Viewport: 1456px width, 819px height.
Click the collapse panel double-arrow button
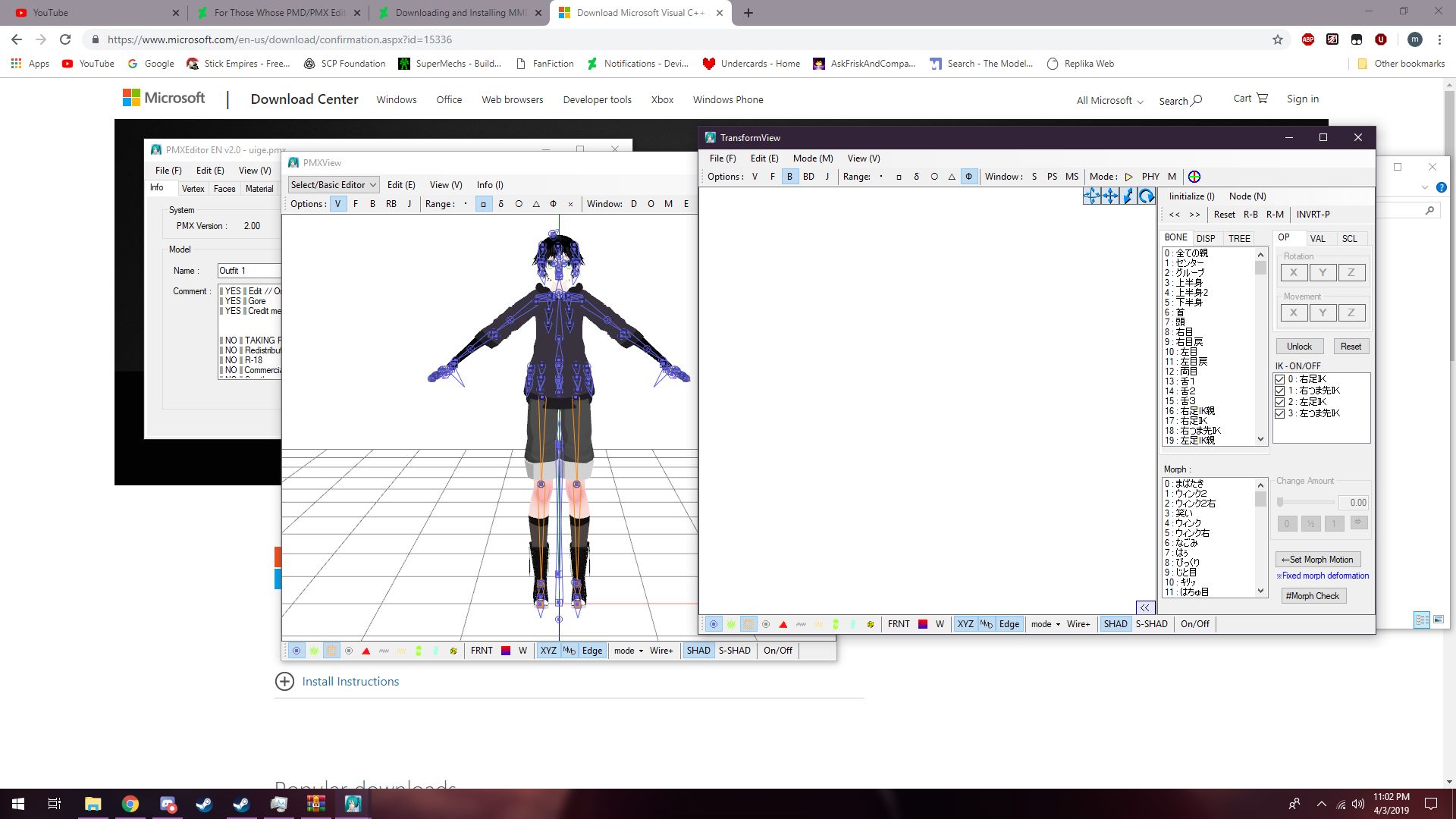click(1145, 607)
